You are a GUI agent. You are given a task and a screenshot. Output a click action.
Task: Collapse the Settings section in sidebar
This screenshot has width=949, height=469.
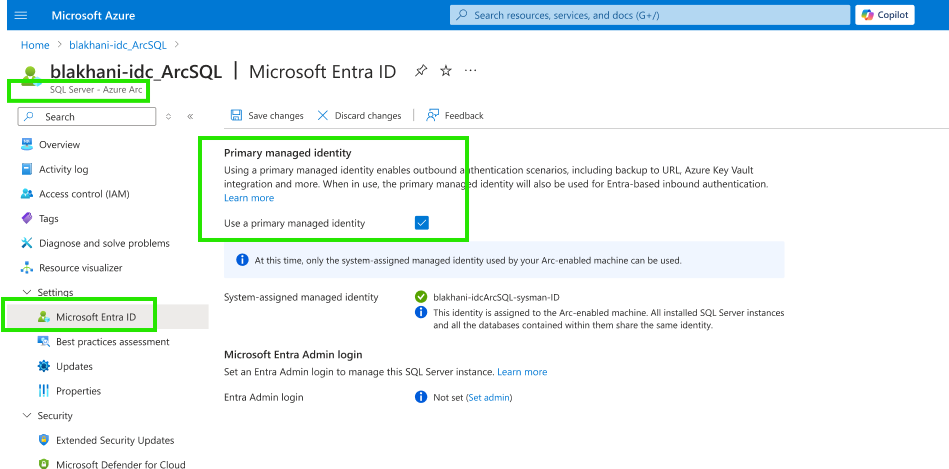27,292
